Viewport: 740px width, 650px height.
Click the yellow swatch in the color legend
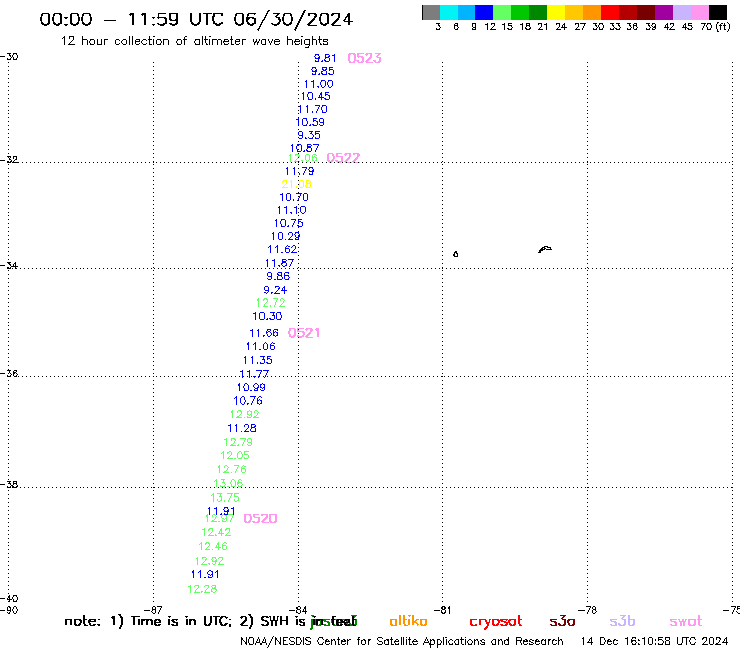point(556,12)
